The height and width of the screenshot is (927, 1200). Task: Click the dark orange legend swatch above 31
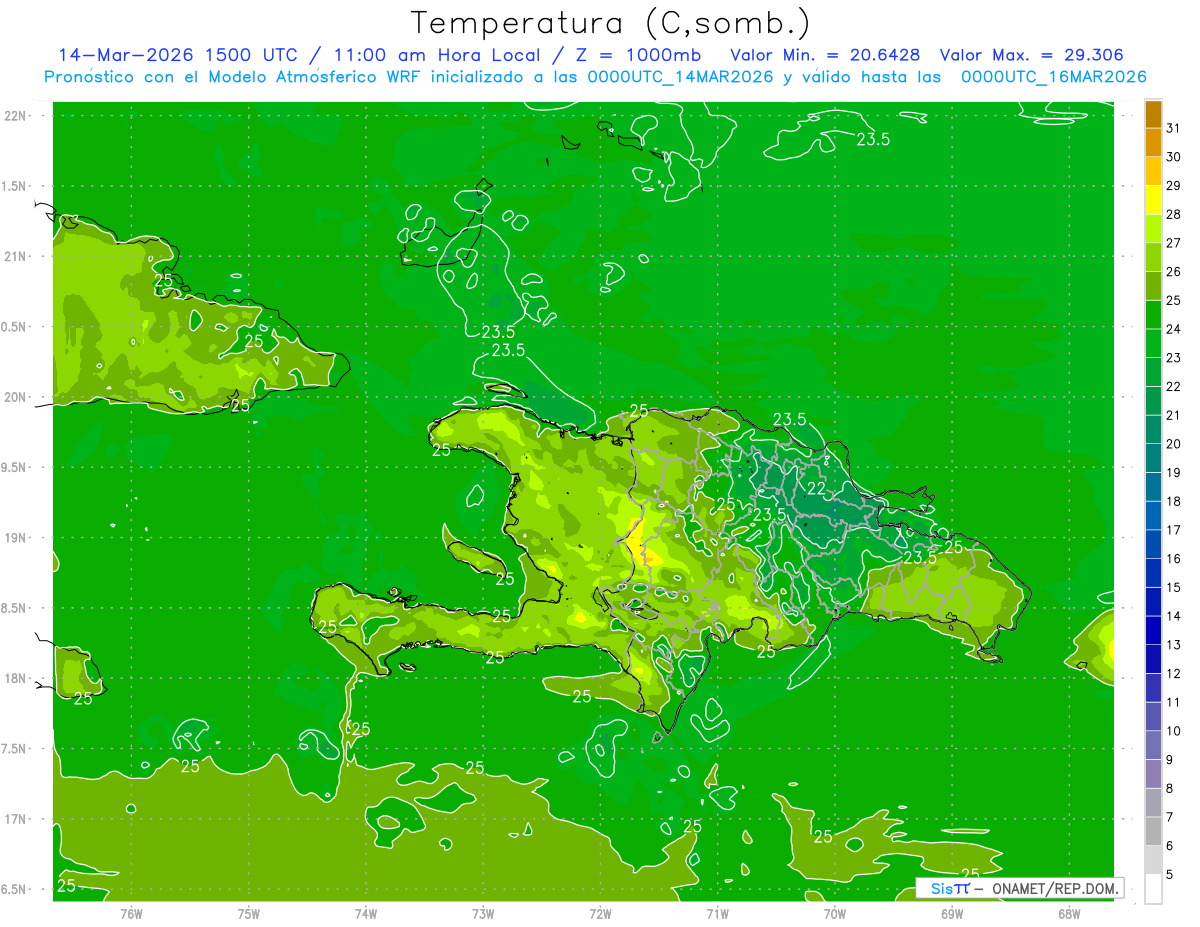(1153, 115)
